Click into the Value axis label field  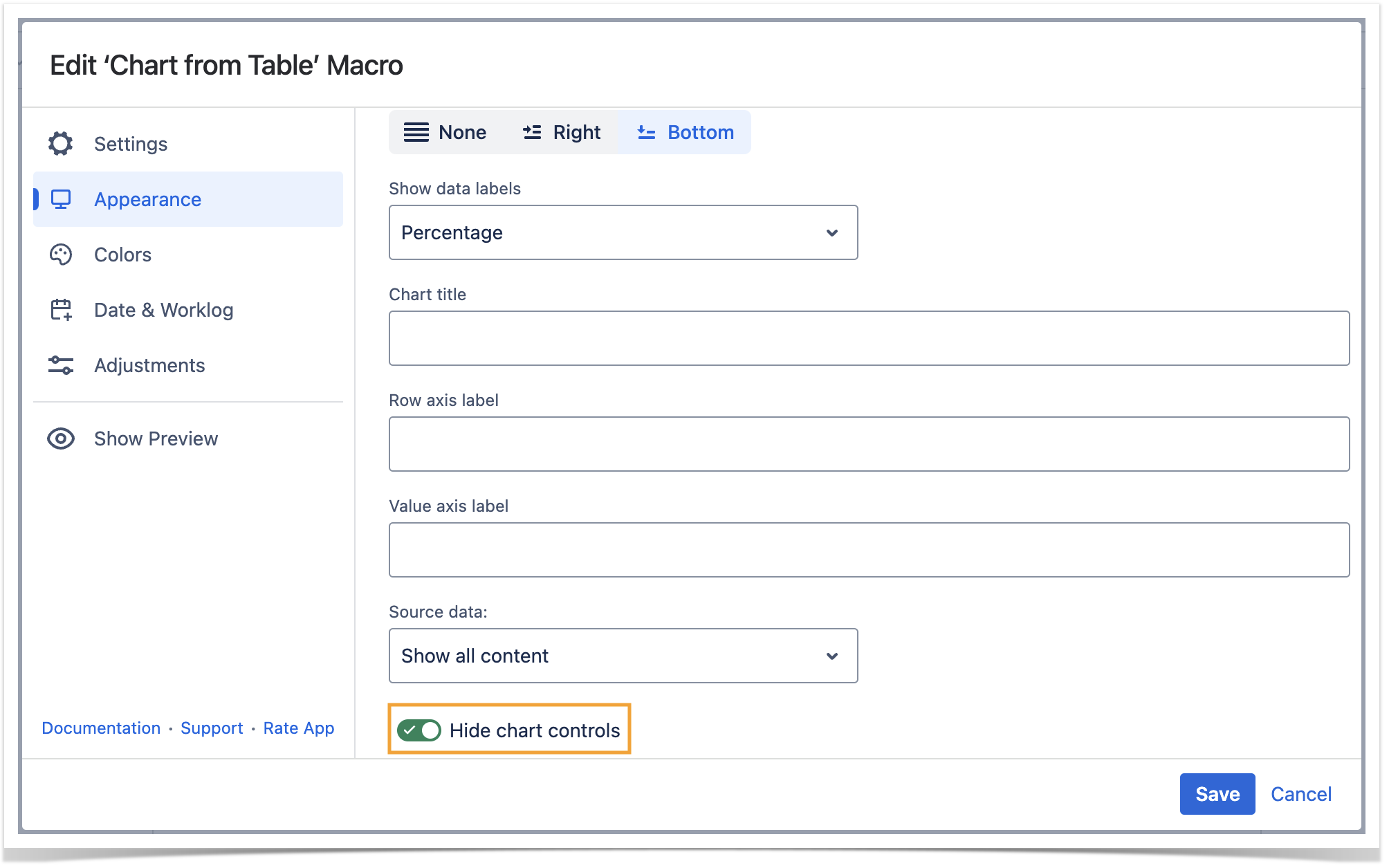click(869, 550)
